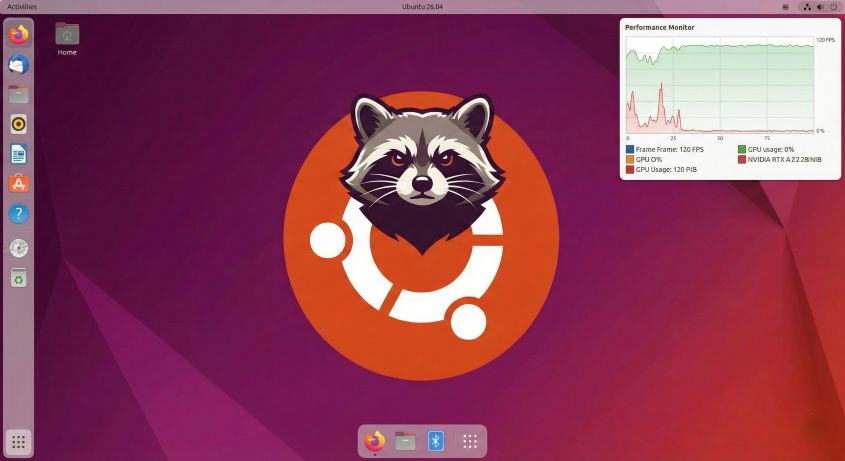Open Bluetooth icon in bottom dock
This screenshot has height=461, width=845.
tap(436, 442)
